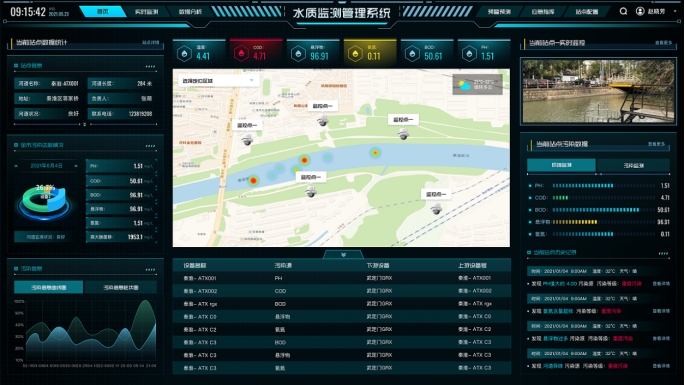
Task: Click the BOD progress bar in pollution data
Action: [x=596, y=210]
